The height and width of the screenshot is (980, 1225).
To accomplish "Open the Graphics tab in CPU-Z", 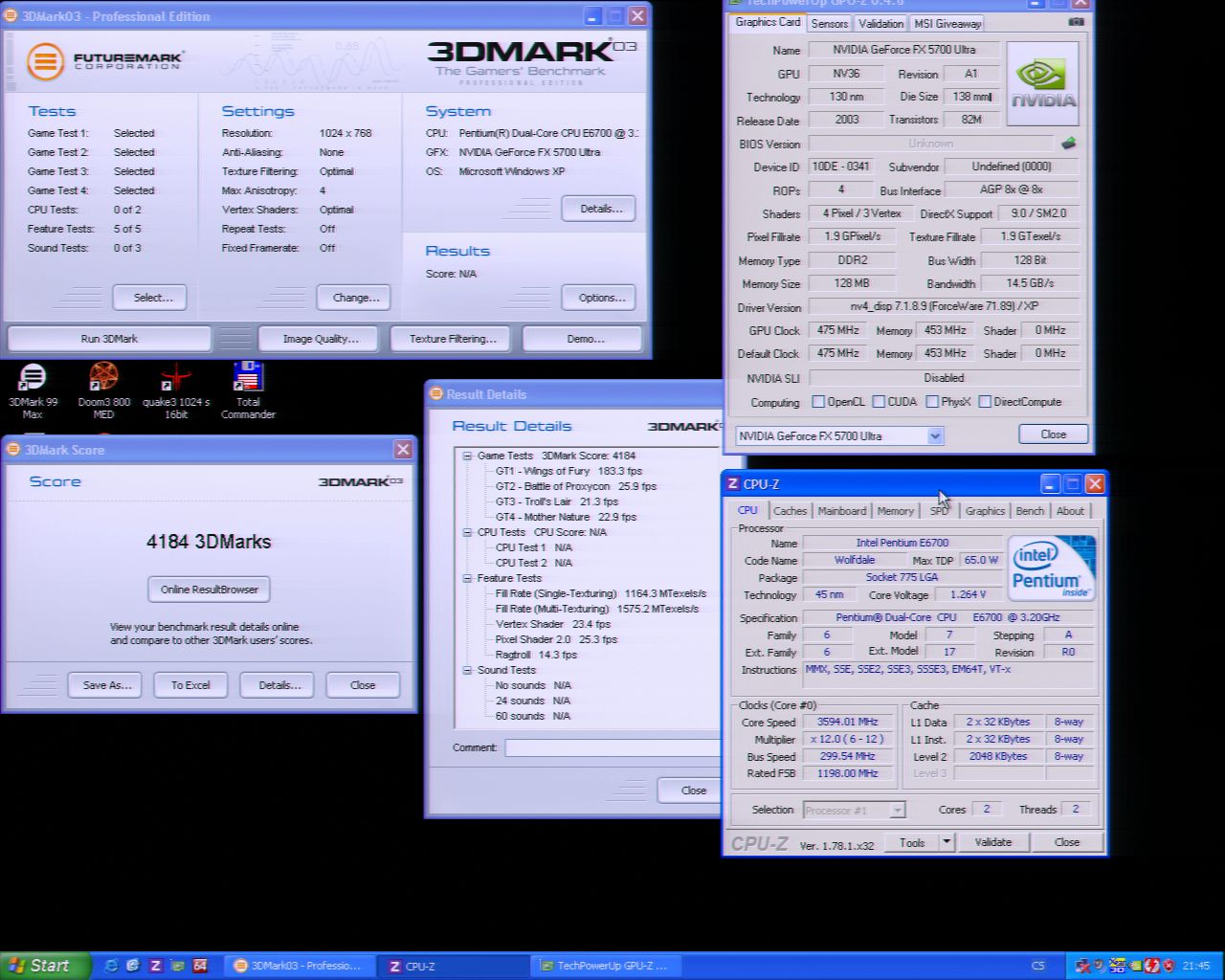I will (985, 511).
